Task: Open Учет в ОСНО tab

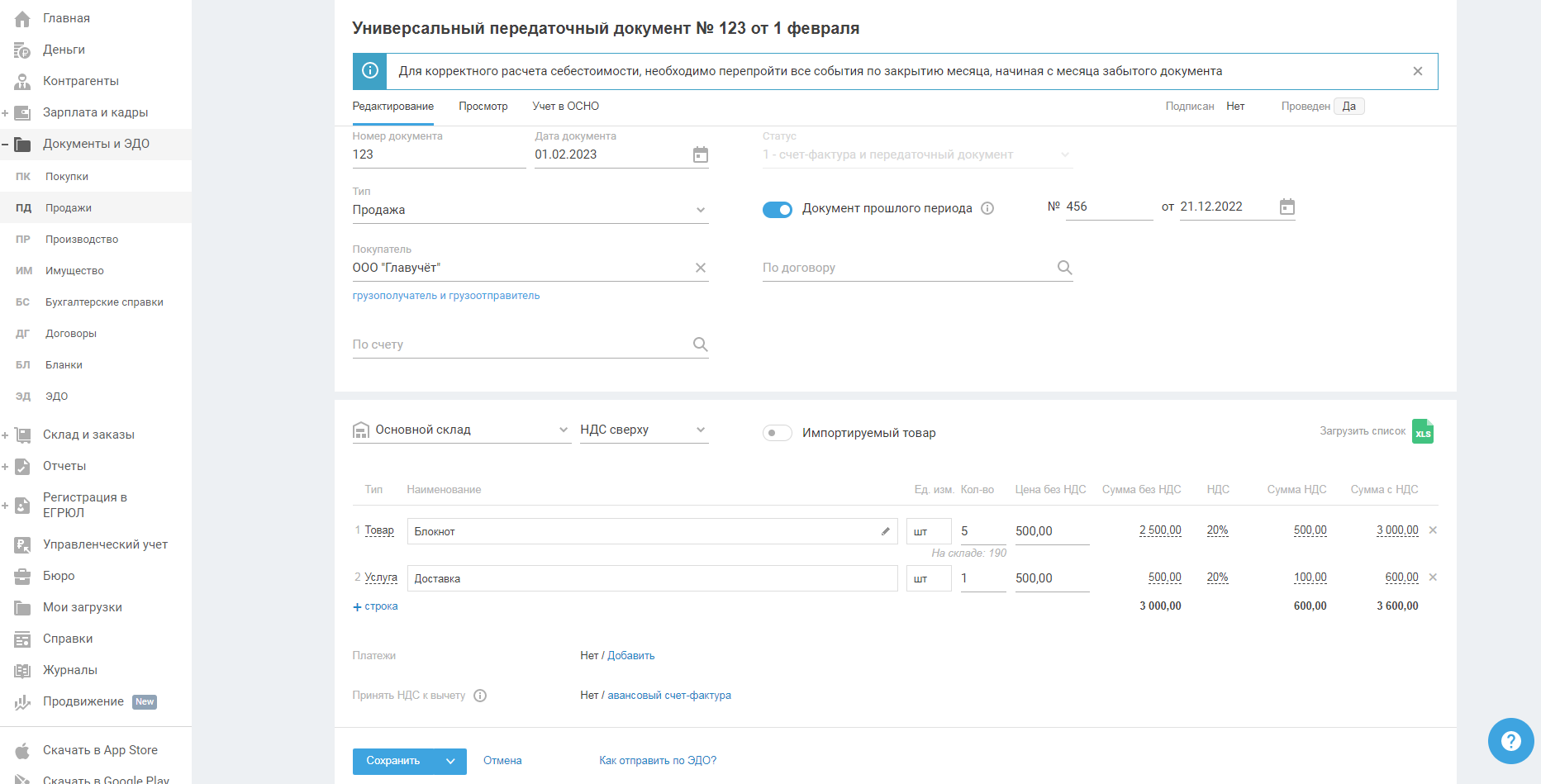Action: [565, 107]
